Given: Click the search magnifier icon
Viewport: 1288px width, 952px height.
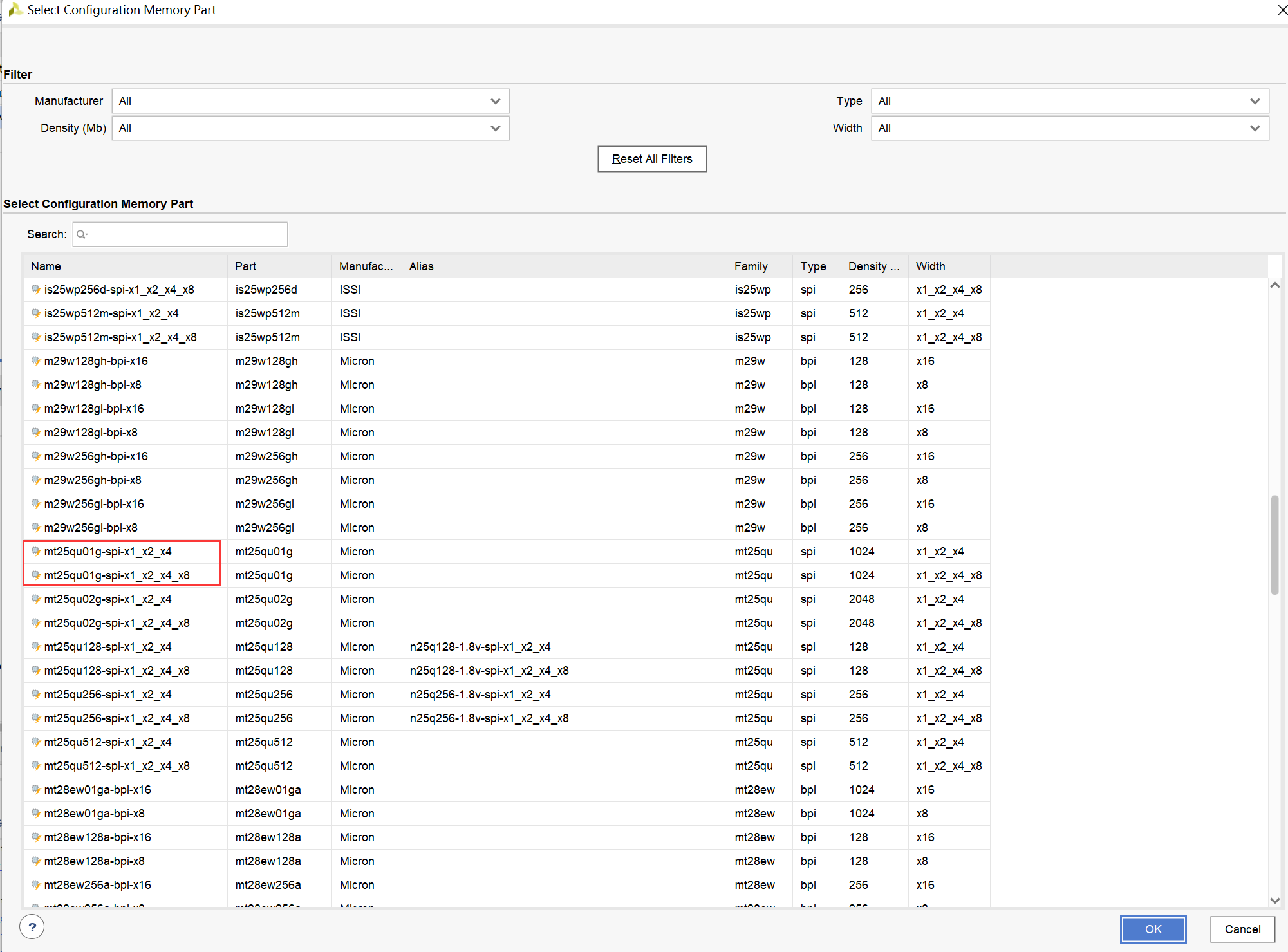Looking at the screenshot, I should [82, 234].
